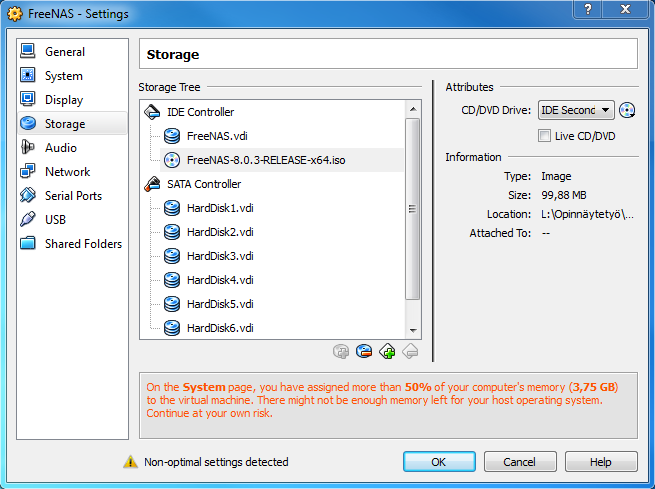Click the title bar question mark help button
The width and height of the screenshot is (655, 489).
point(588,9)
